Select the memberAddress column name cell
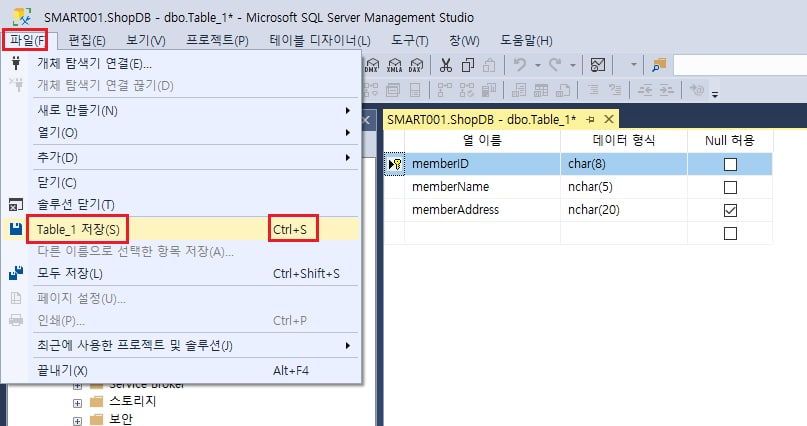Screen dimensions: 807x426 (482, 210)
